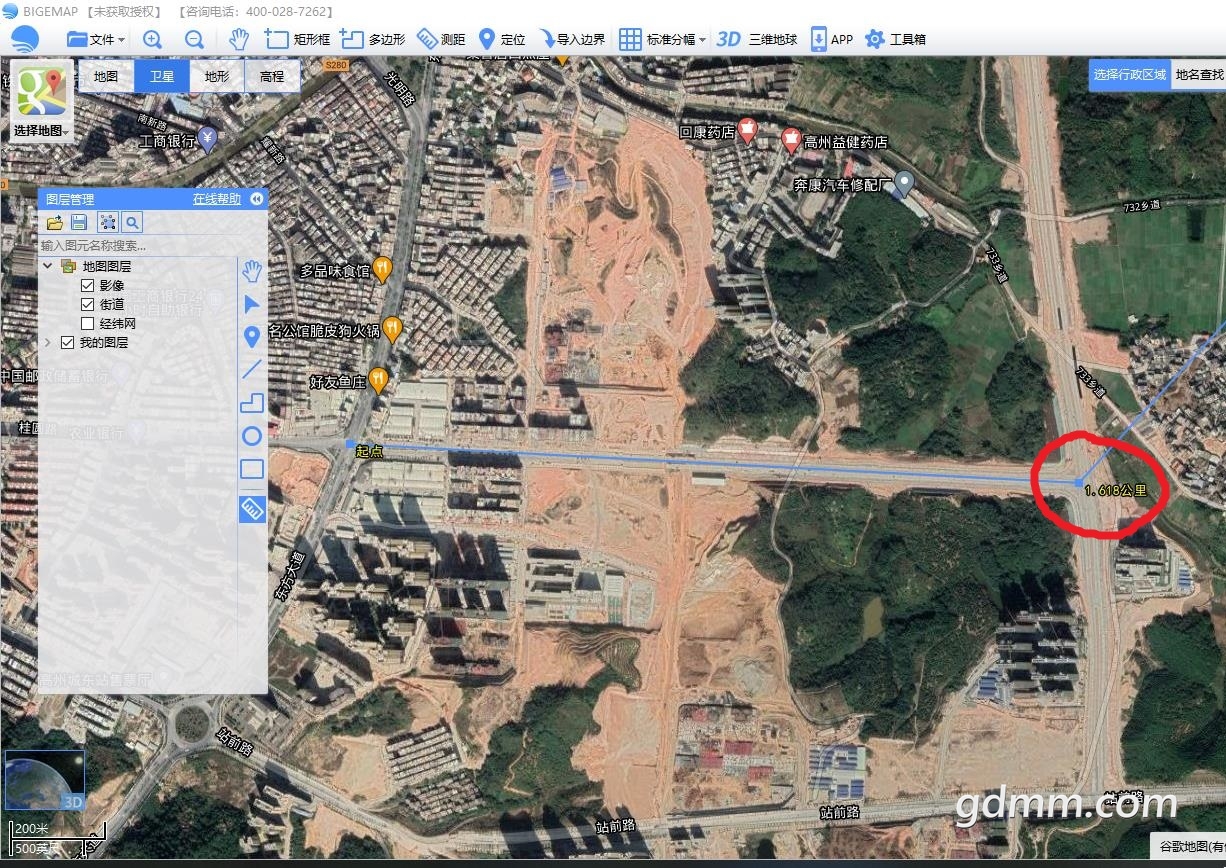
Task: Click the select-features node icon in layer panel
Action: point(107,222)
